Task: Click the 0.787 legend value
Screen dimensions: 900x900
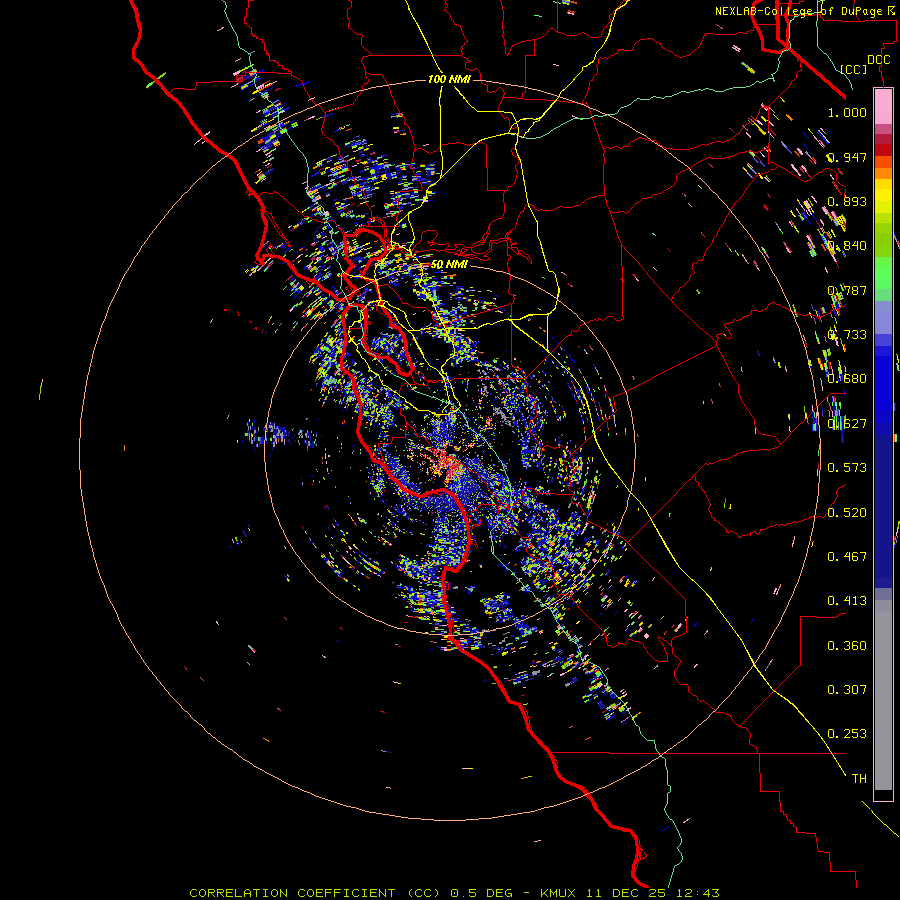Action: point(847,290)
